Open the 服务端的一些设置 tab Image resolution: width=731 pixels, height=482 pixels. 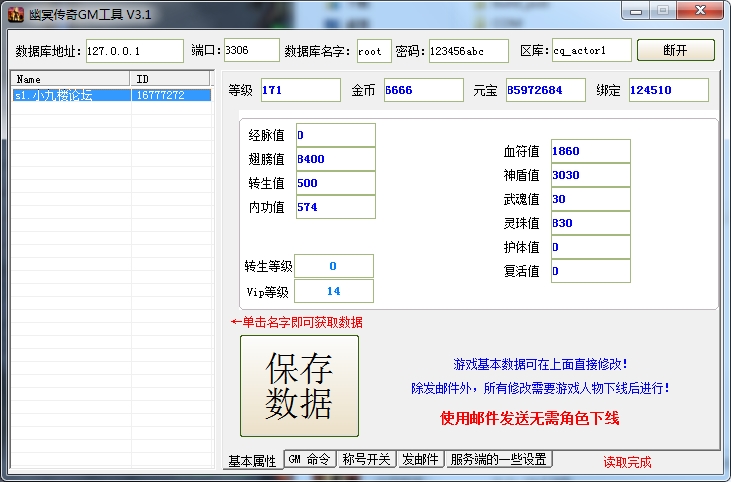498,459
